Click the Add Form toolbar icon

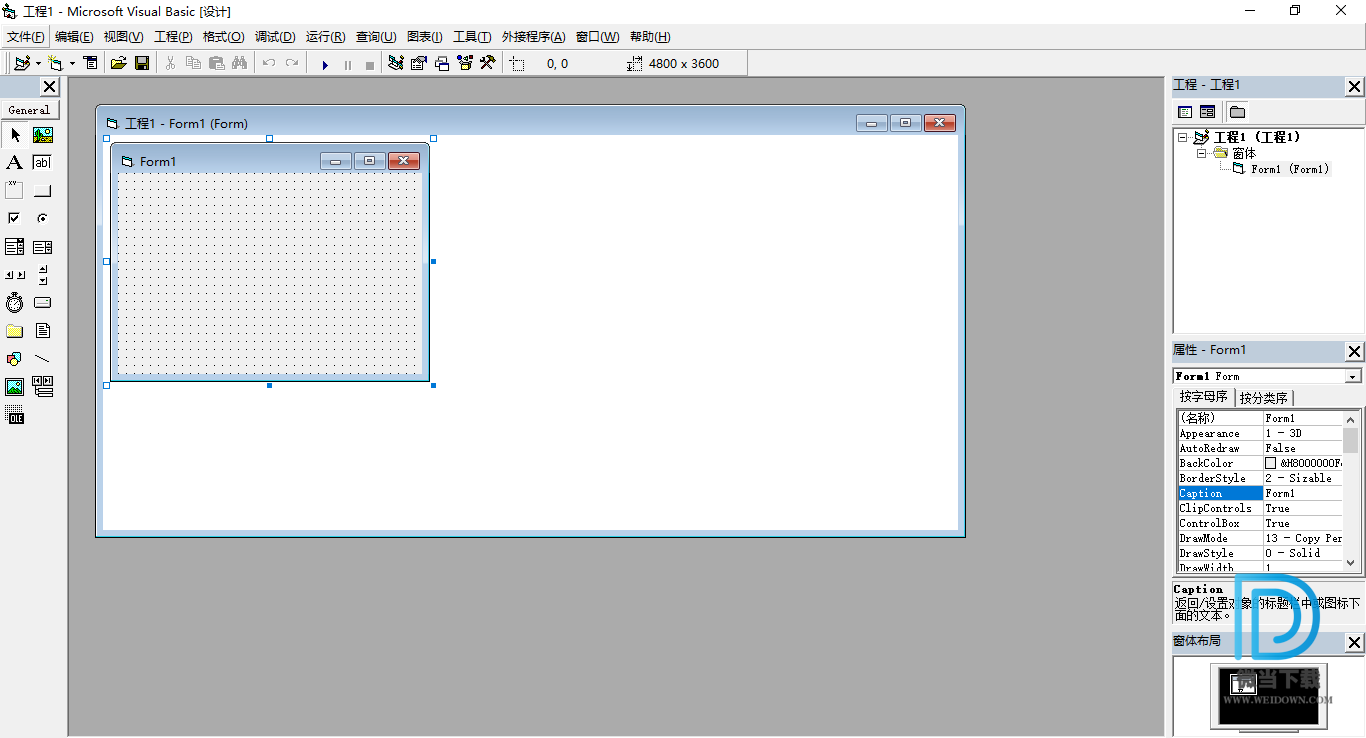pos(56,63)
